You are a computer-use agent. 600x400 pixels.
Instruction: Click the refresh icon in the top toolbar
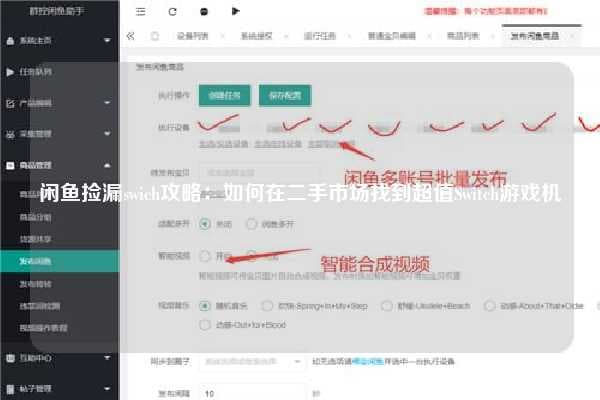[173, 11]
